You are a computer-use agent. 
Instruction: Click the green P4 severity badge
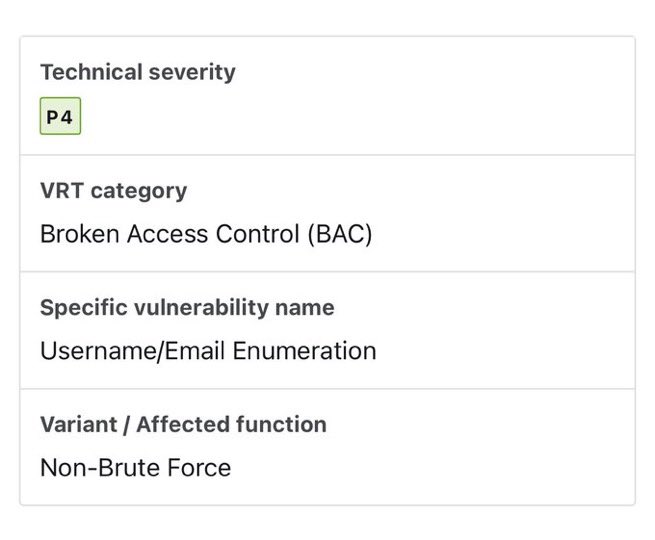point(60,117)
